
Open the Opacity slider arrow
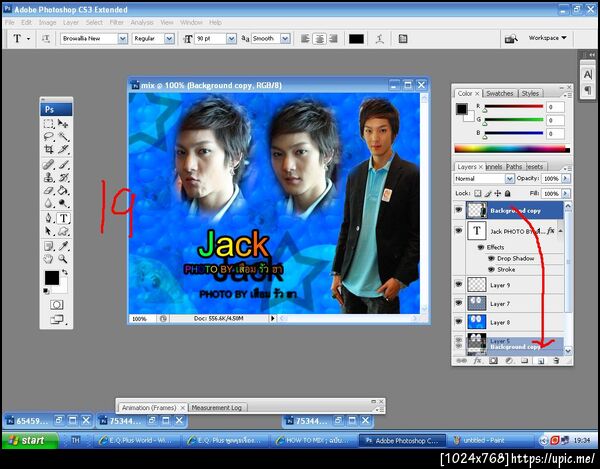click(x=566, y=179)
